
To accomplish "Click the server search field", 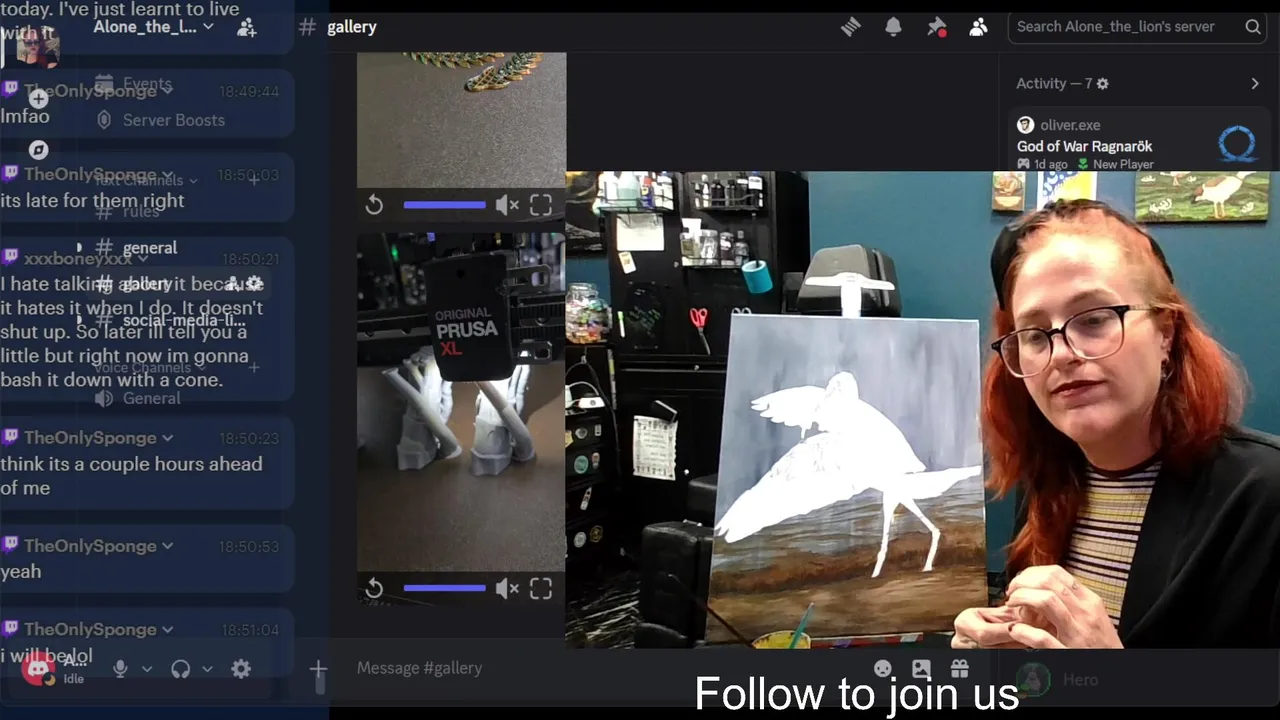I will (1138, 27).
